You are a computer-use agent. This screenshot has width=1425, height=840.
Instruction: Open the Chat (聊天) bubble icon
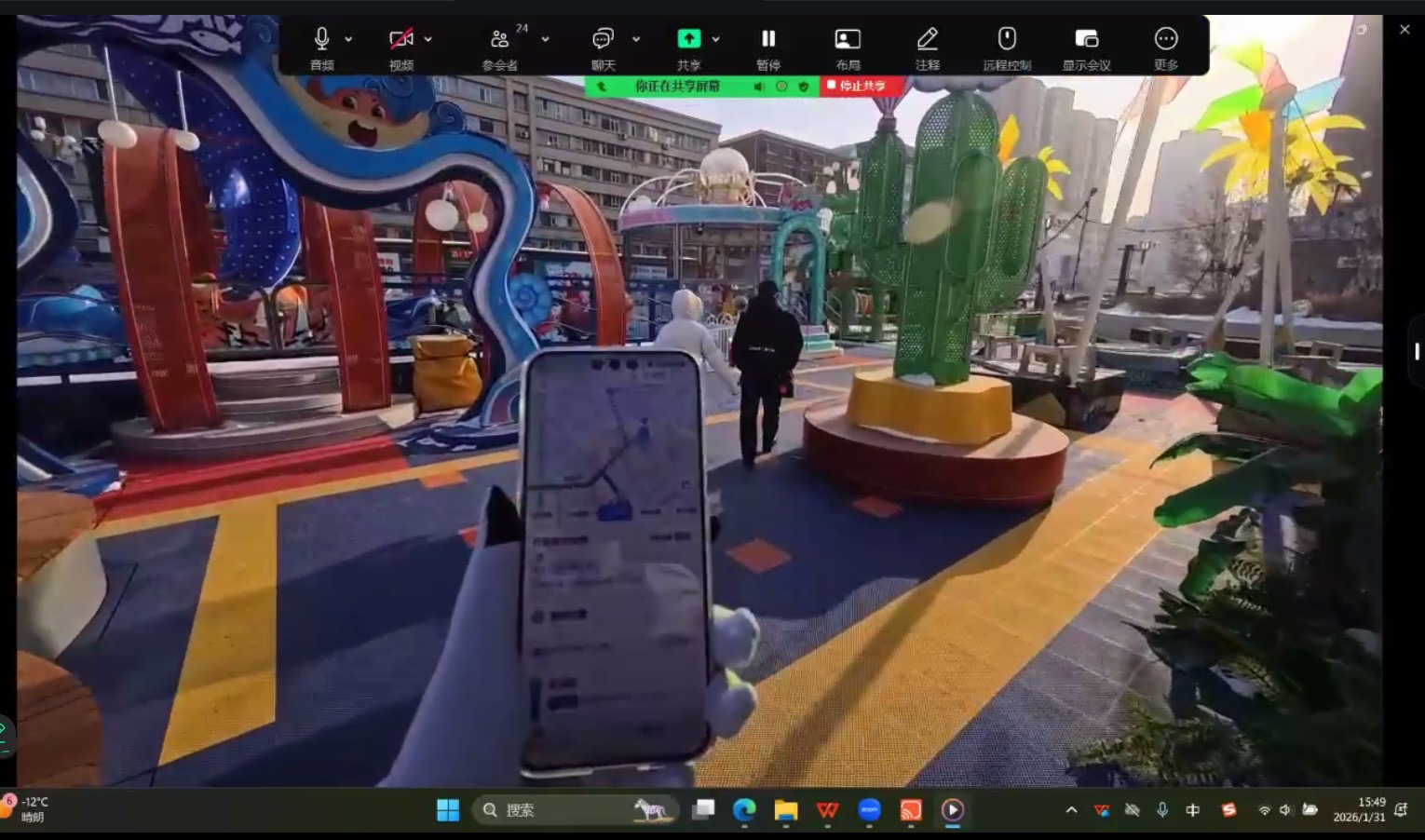tap(603, 39)
